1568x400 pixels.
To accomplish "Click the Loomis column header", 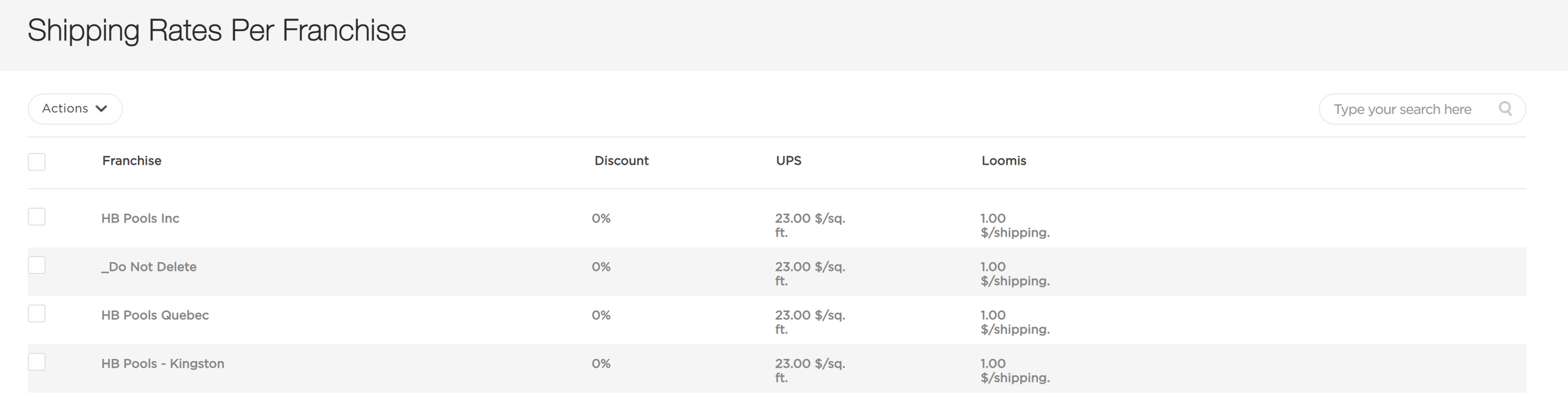I will point(1004,161).
